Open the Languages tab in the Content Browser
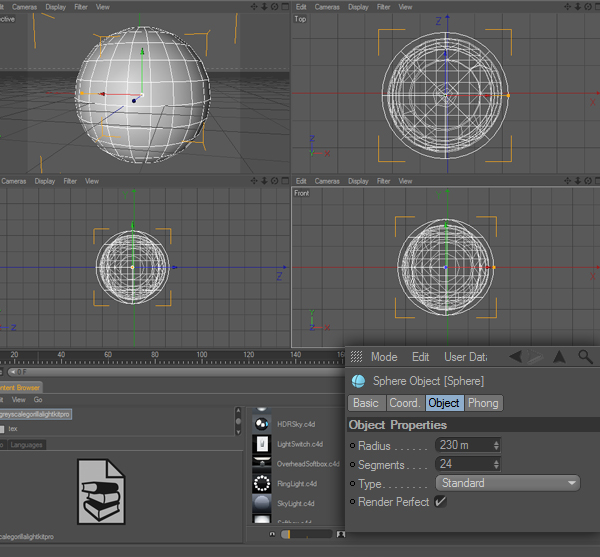The height and width of the screenshot is (557, 600). 26,445
